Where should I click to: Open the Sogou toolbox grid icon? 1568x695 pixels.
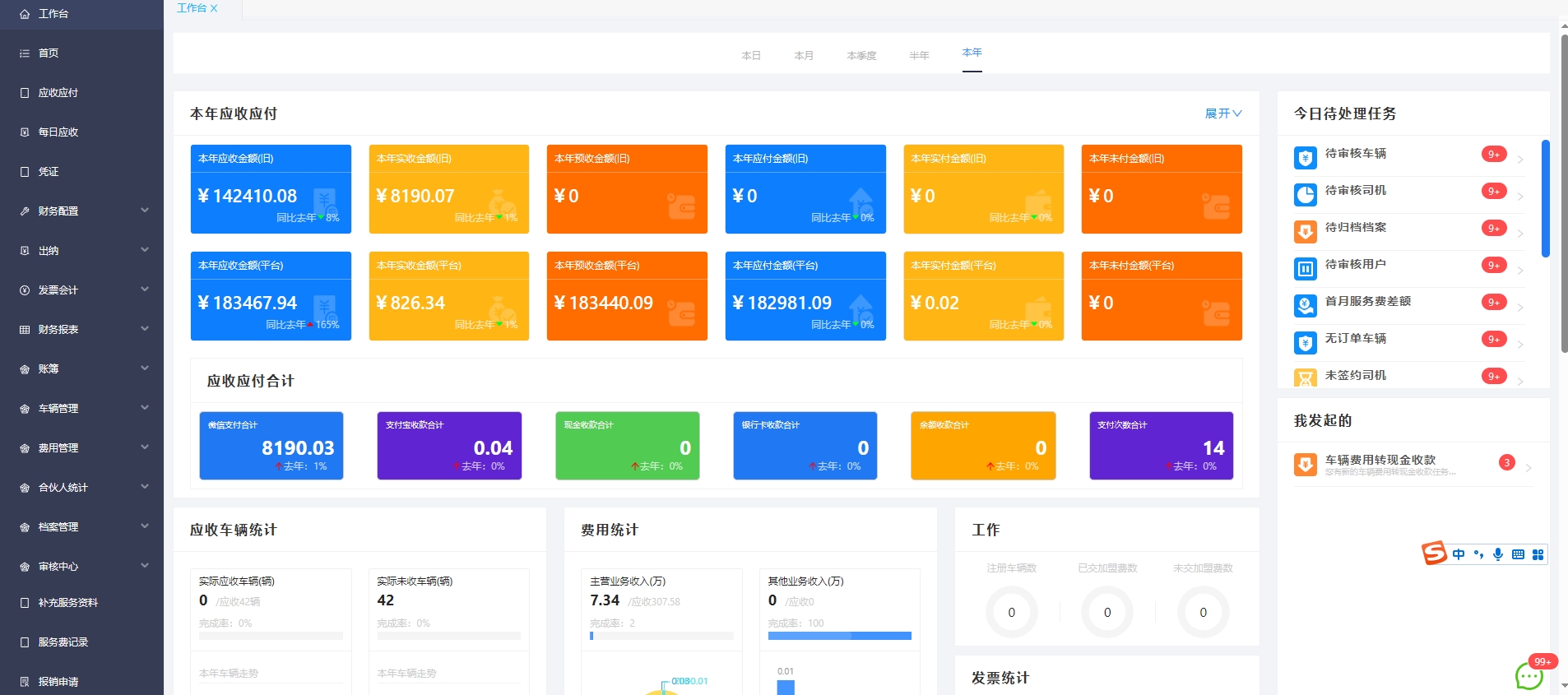[x=1538, y=554]
